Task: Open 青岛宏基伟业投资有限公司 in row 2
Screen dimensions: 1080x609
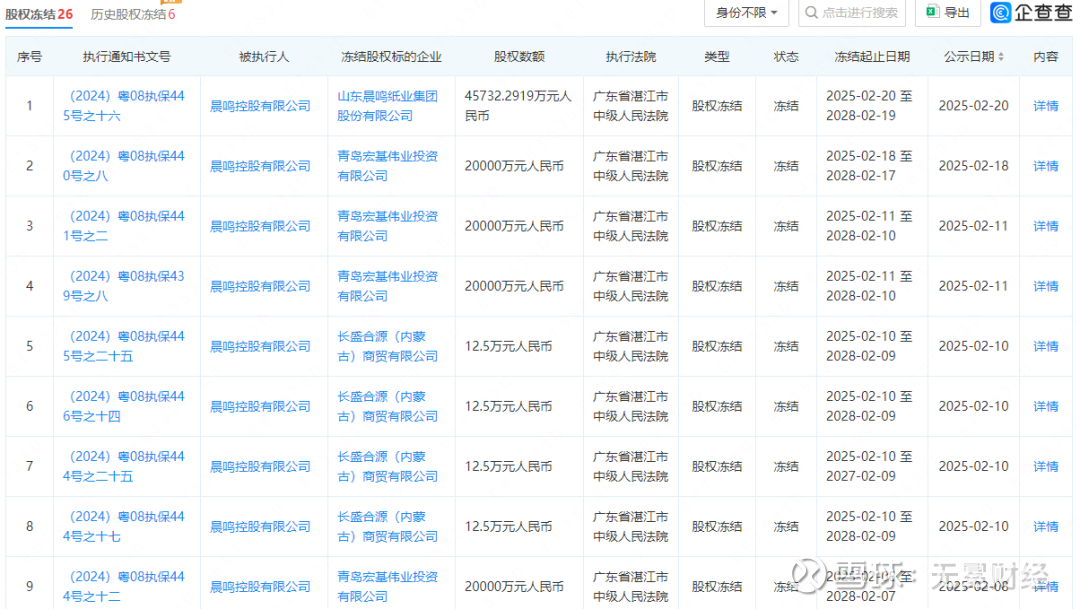Action: click(x=388, y=165)
